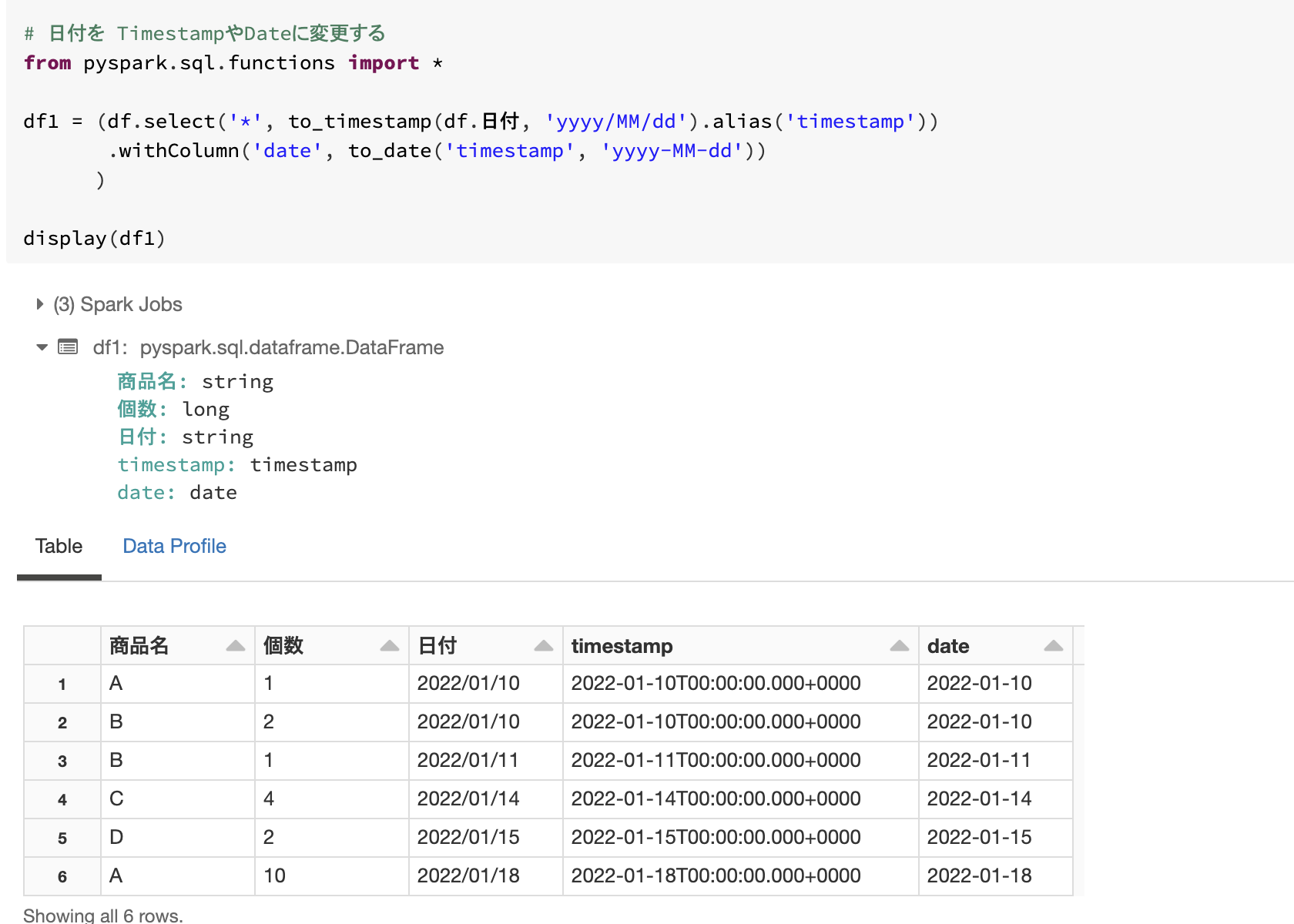Select cell 2022-01-18T00:00:00.000+0000
The height and width of the screenshot is (924, 1294).
pos(741,876)
